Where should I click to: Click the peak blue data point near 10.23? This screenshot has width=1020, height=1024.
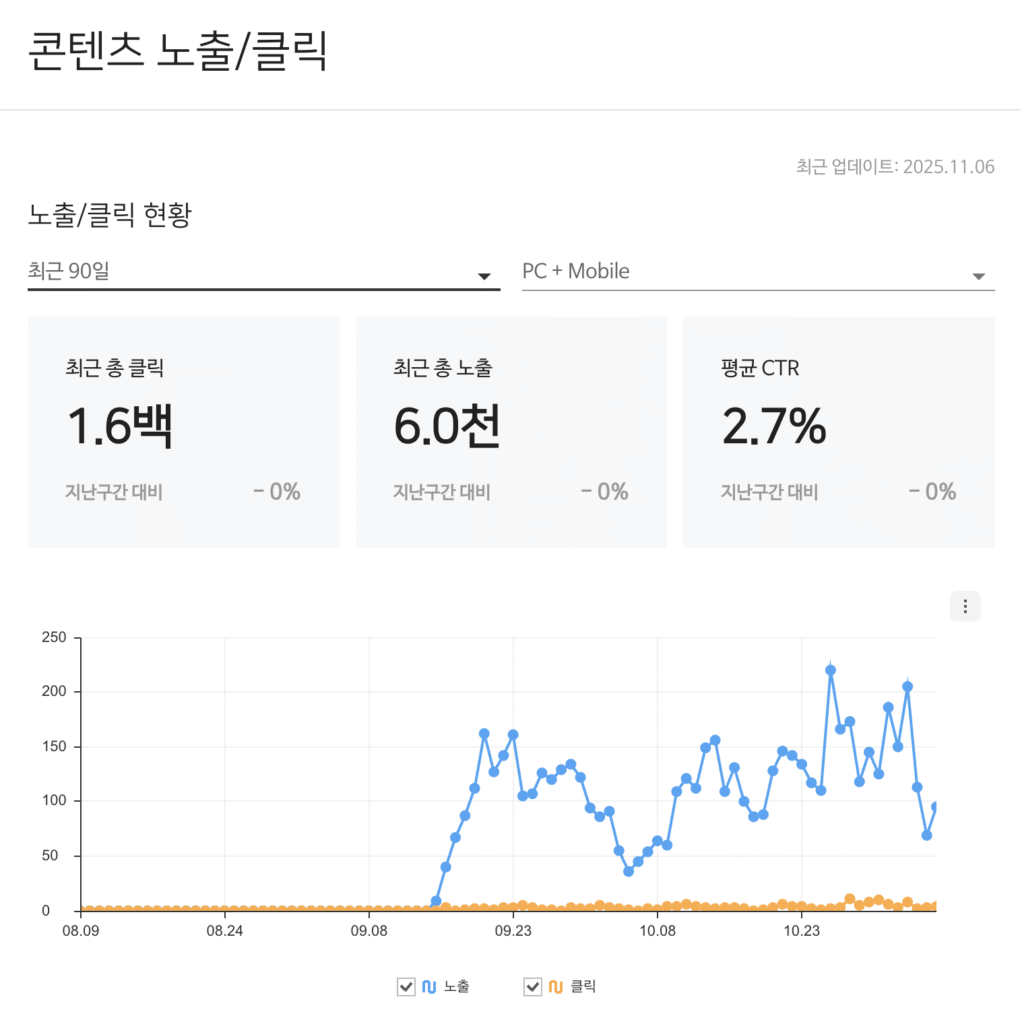[829, 668]
